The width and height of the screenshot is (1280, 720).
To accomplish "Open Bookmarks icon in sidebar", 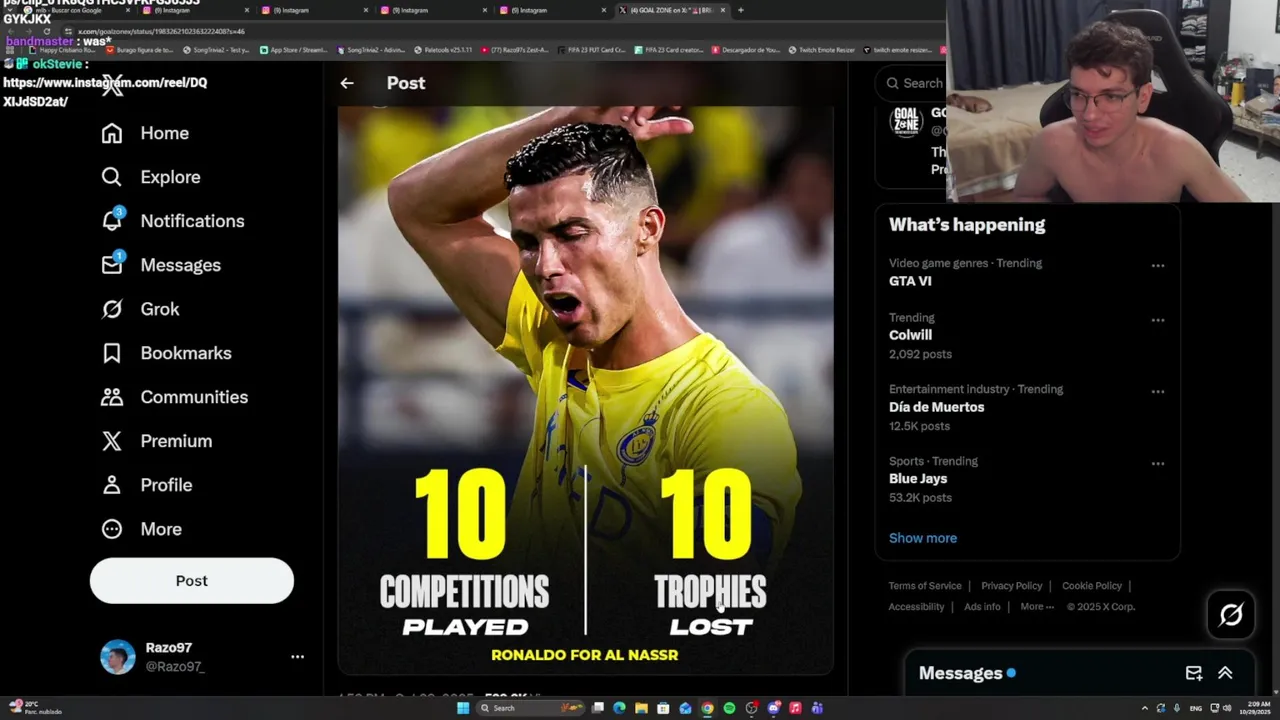I will coord(112,353).
